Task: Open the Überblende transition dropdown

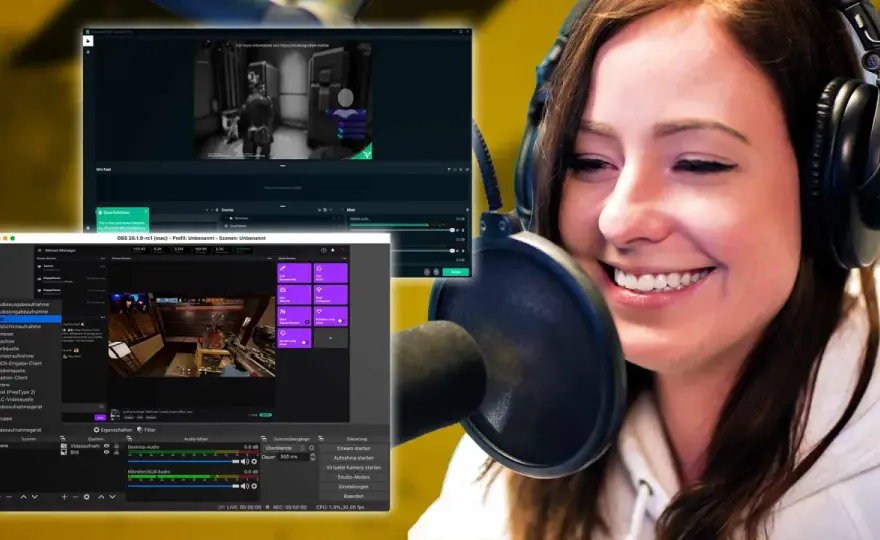Action: 285,448
